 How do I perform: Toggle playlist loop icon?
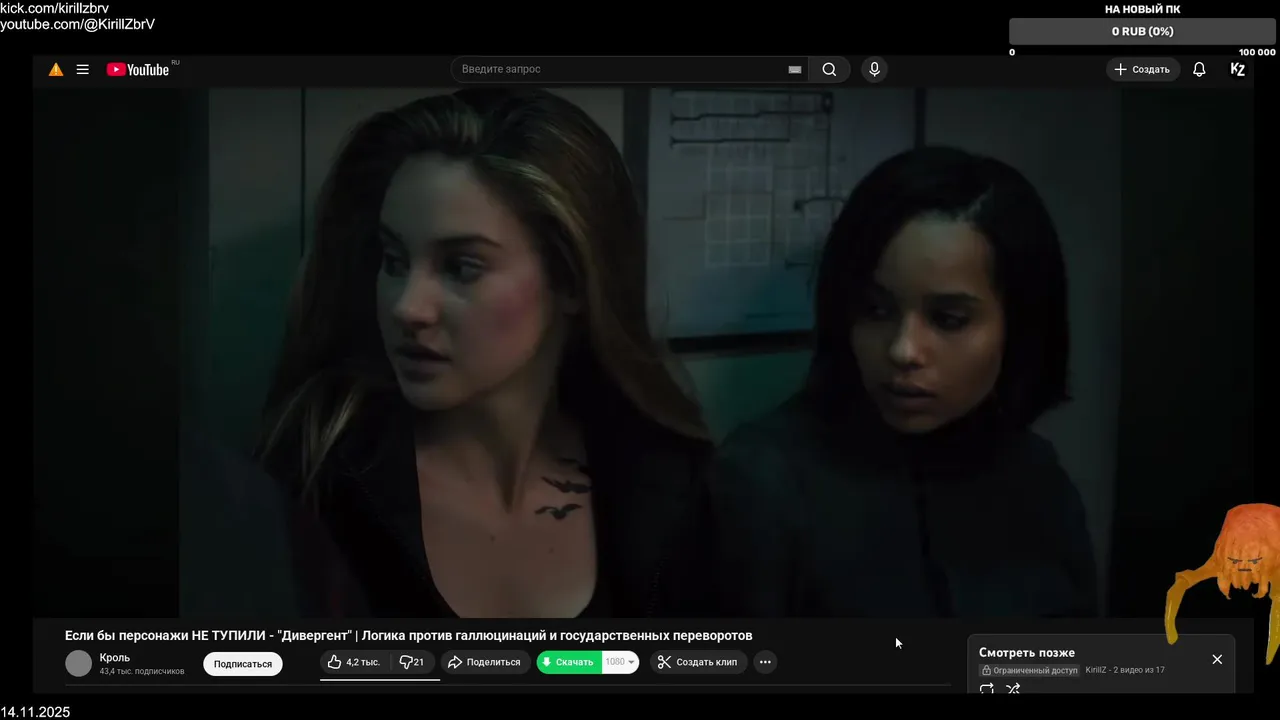coord(987,688)
